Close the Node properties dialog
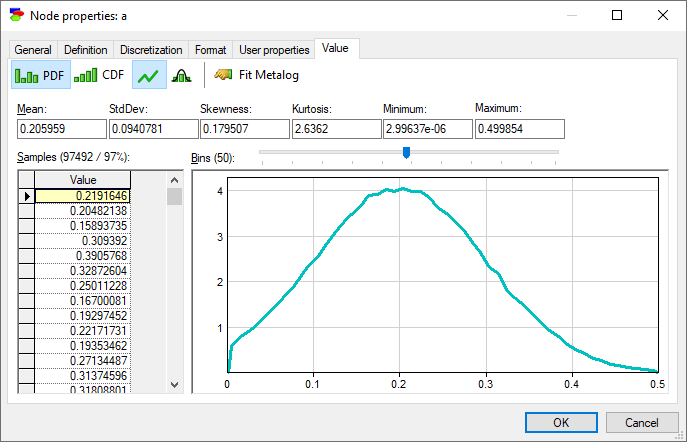 [663, 15]
